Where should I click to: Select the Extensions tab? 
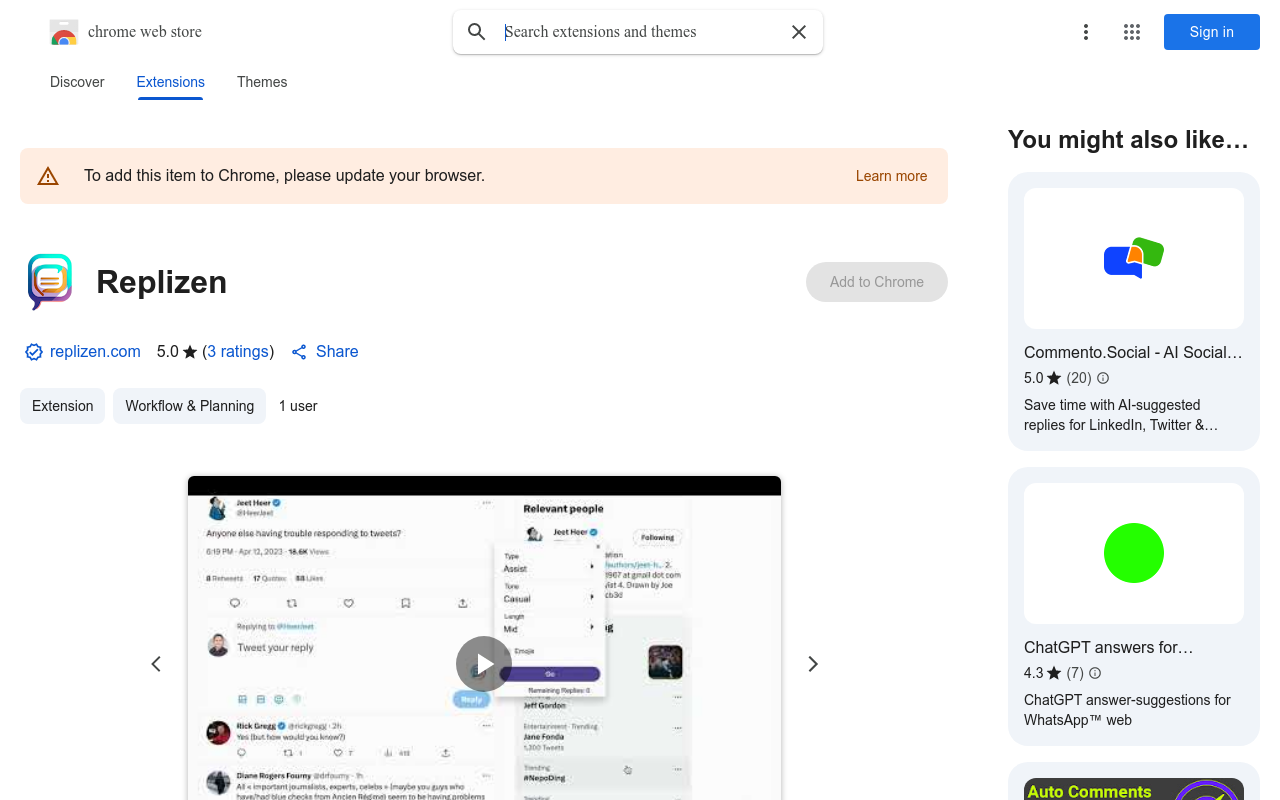[x=171, y=82]
